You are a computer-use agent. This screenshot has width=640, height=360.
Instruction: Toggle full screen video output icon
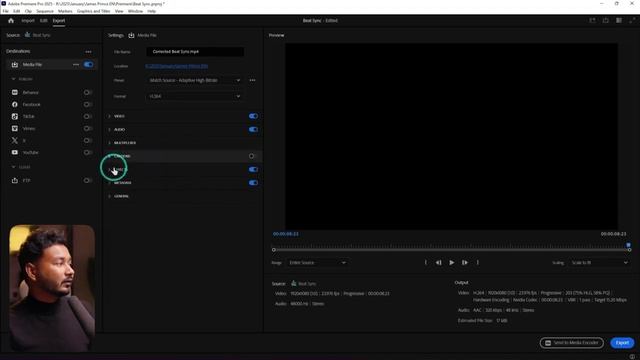632,20
